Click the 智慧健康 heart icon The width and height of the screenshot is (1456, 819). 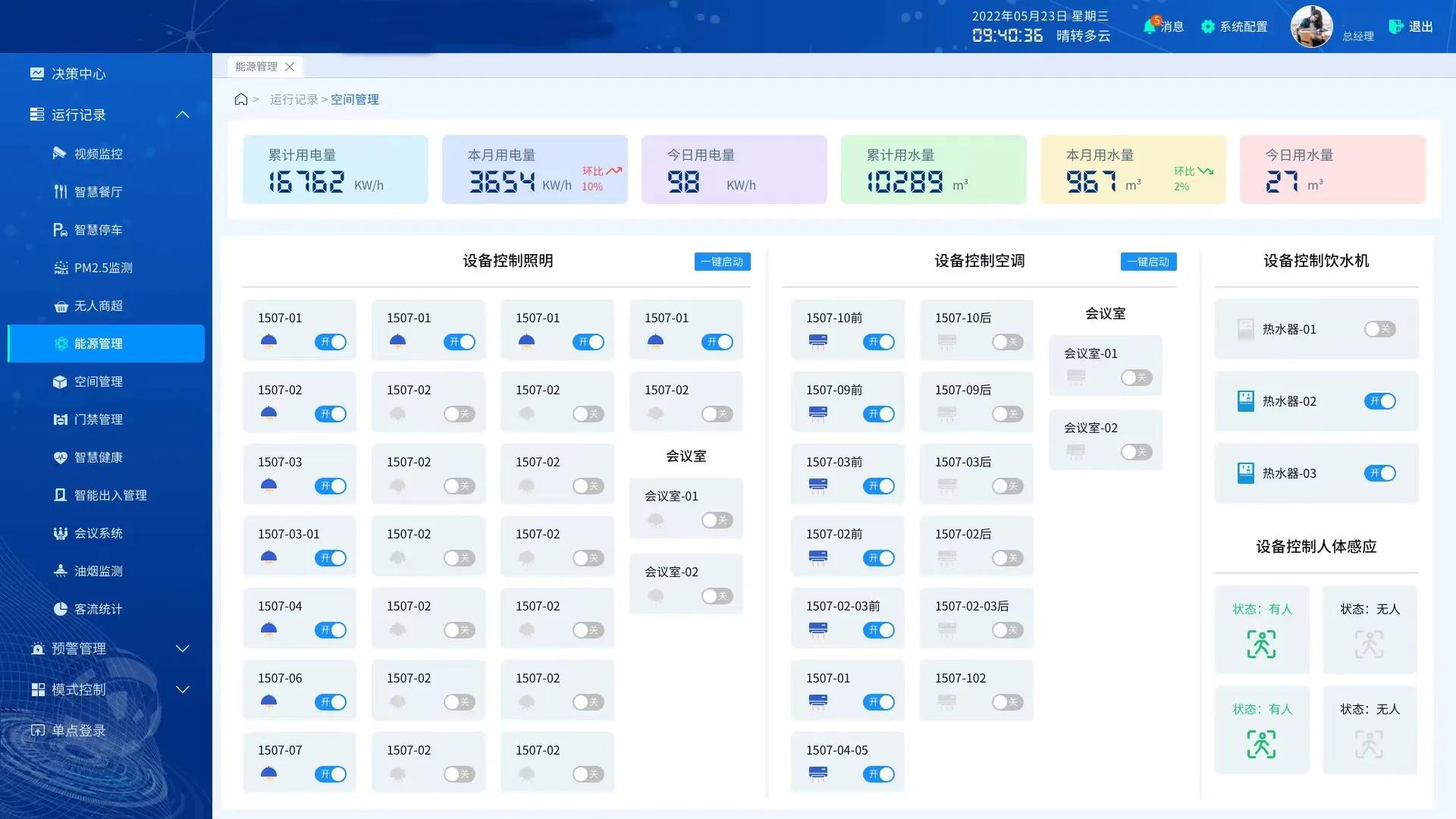pyautogui.click(x=61, y=457)
